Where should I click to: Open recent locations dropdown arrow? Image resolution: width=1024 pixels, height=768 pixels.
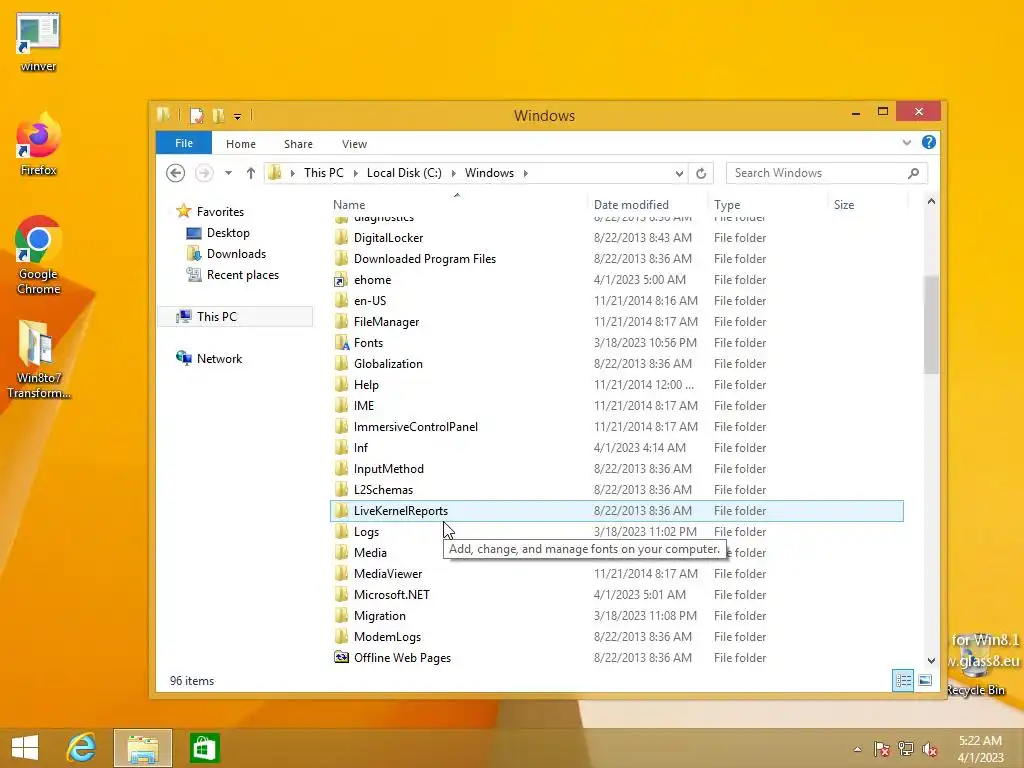point(228,173)
